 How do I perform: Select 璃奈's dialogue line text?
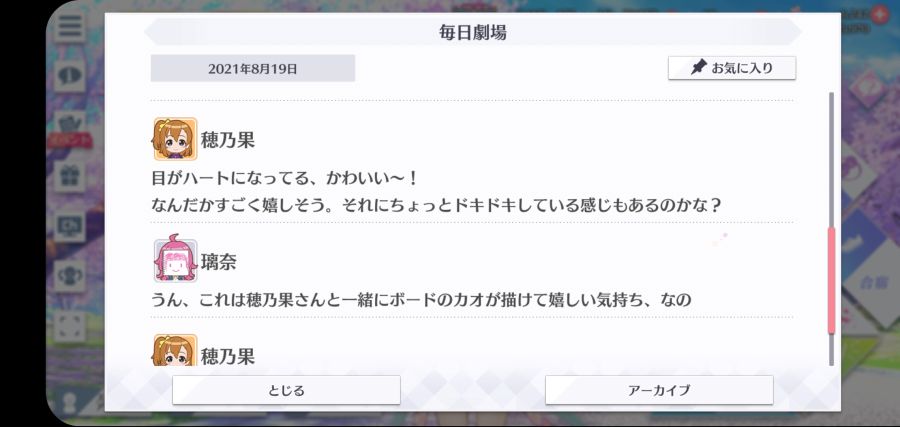pyautogui.click(x=421, y=299)
